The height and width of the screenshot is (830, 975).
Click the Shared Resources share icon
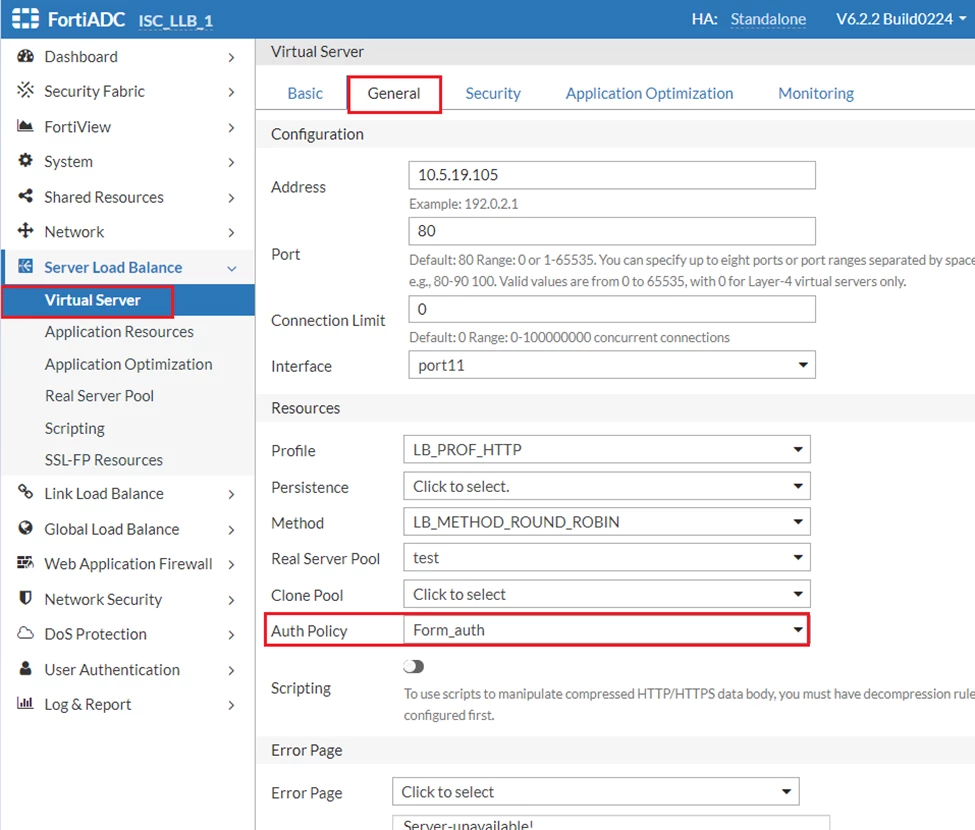25,196
